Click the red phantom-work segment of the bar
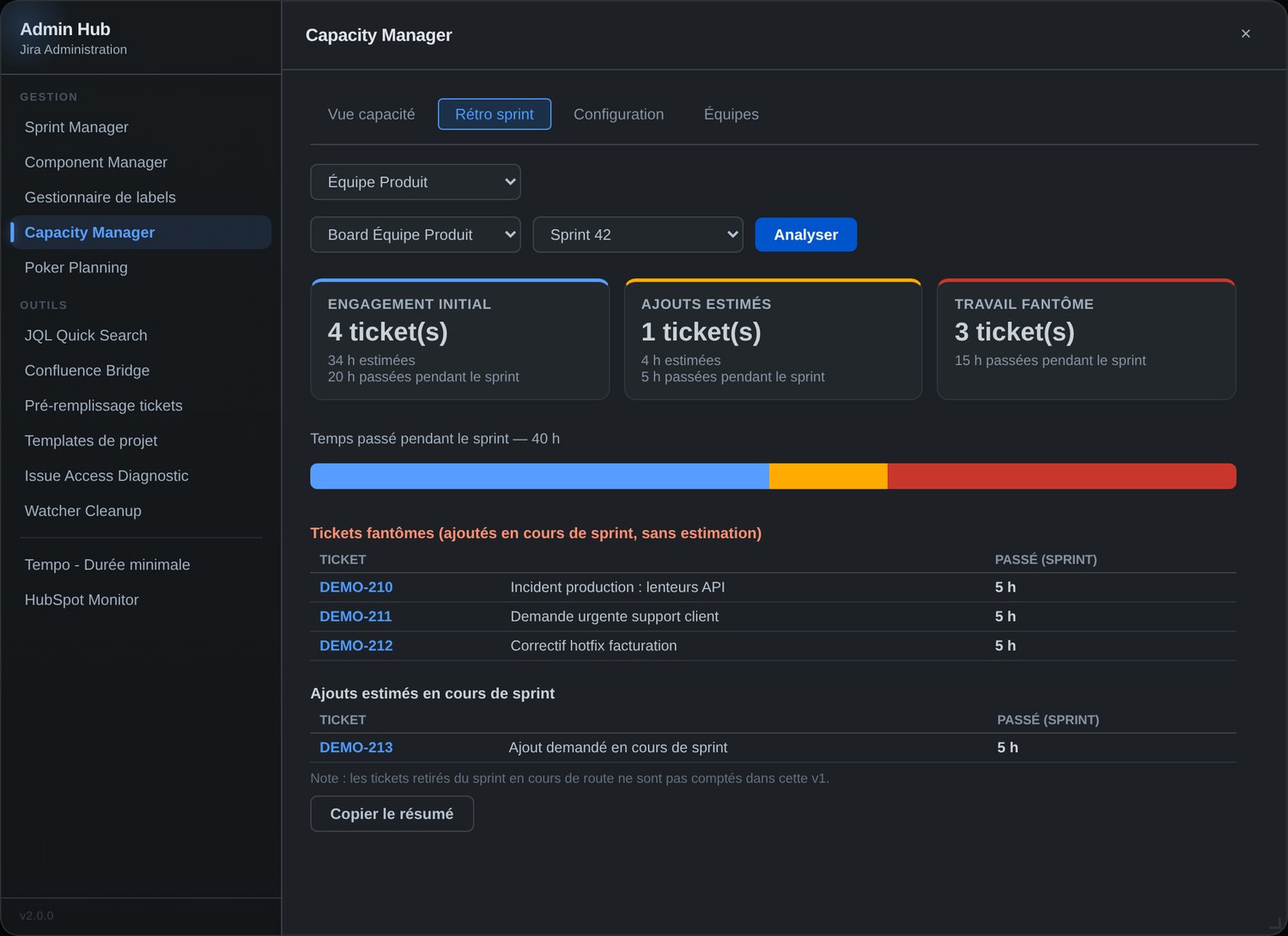 tap(1061, 477)
